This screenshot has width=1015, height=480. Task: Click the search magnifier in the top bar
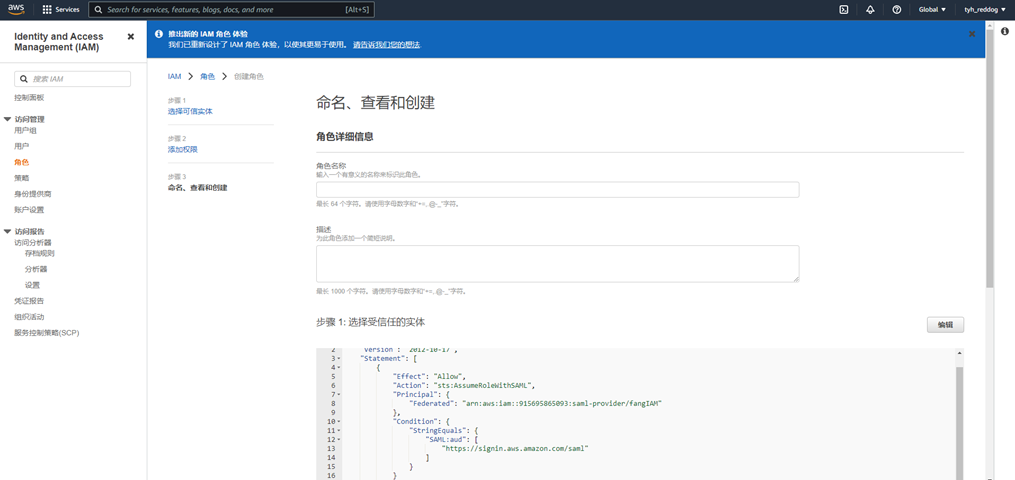click(x=98, y=10)
